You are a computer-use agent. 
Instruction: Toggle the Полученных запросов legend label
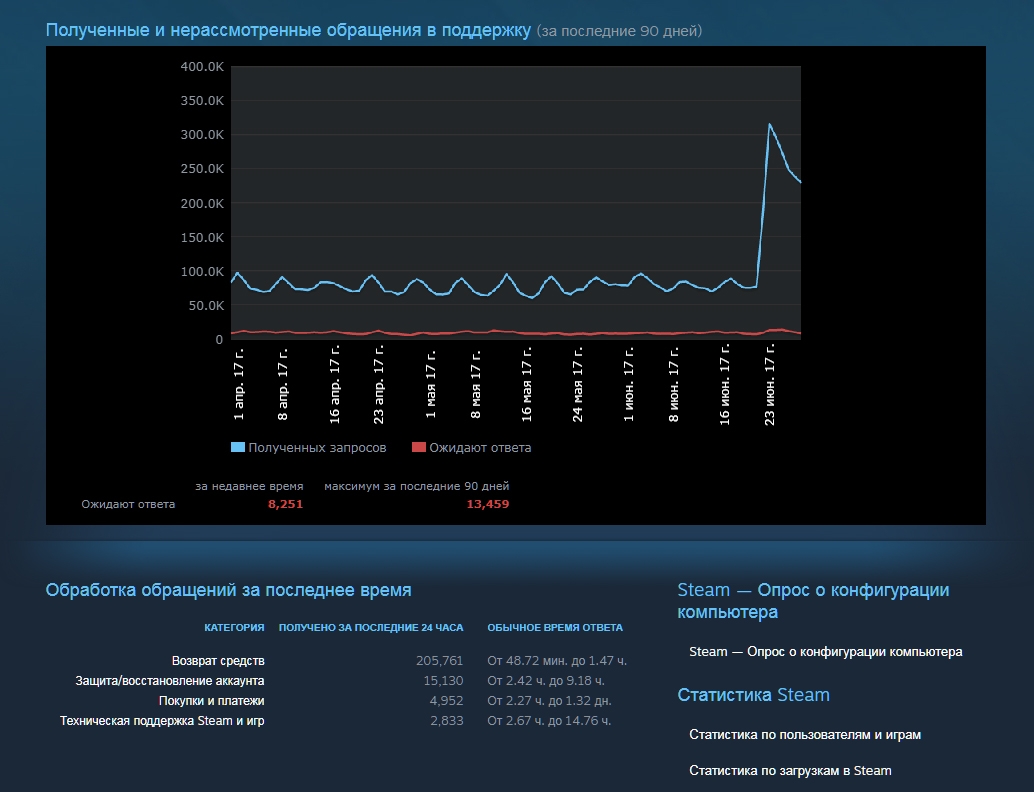click(x=317, y=448)
